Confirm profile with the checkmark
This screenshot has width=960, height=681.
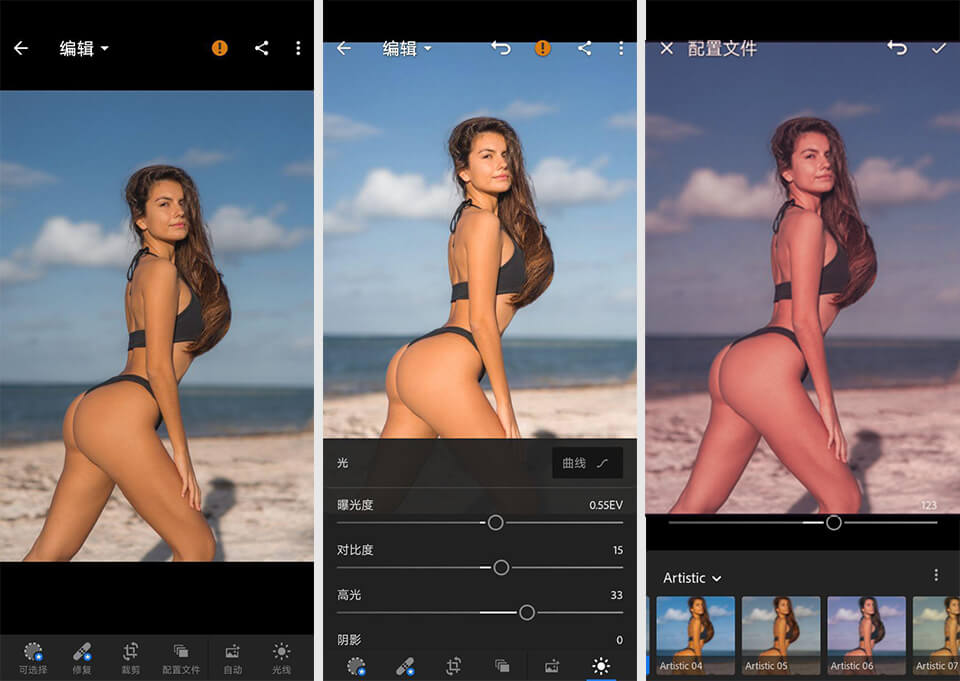938,48
